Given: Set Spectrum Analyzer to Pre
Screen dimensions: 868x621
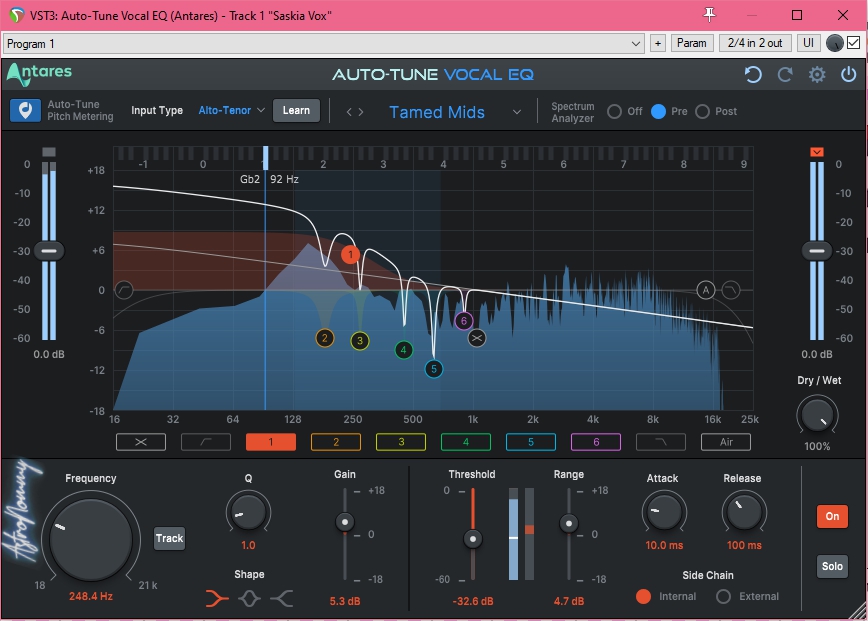Looking at the screenshot, I should pos(658,111).
